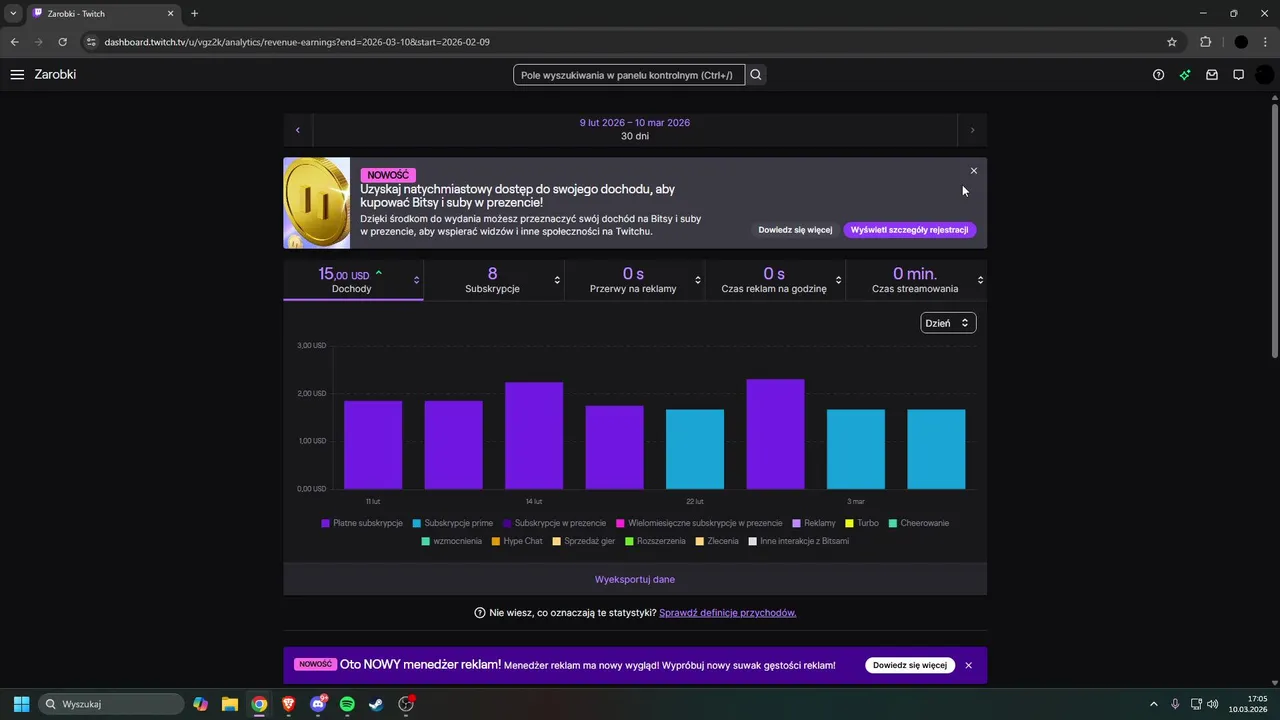Image resolution: width=1280 pixels, height=720 pixels.
Task: Click the browser address bar URL
Action: click(x=297, y=42)
